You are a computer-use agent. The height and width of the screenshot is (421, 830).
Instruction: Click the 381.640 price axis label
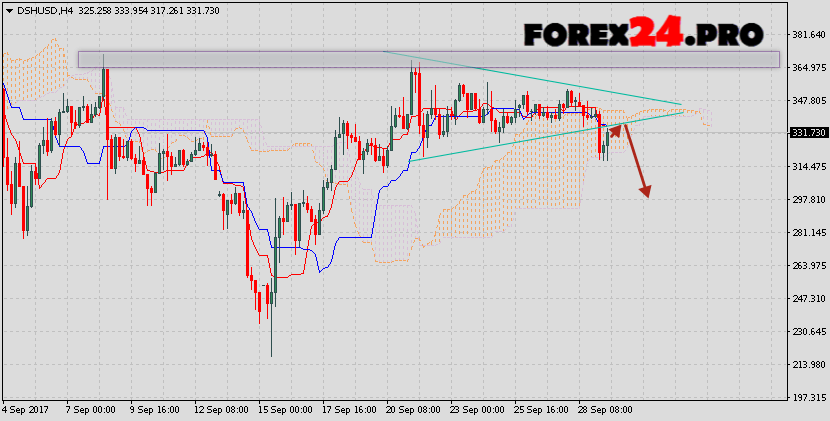click(807, 35)
